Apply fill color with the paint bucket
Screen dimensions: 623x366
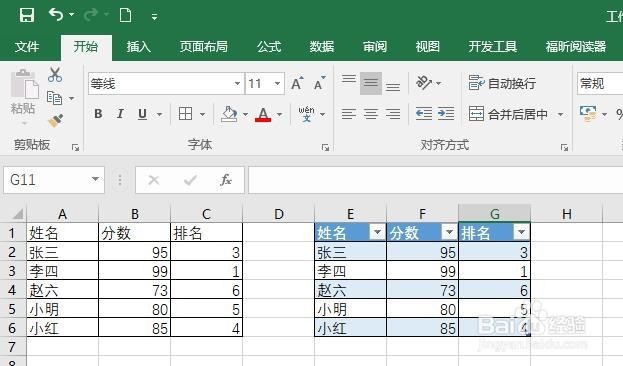pyautogui.click(x=229, y=114)
